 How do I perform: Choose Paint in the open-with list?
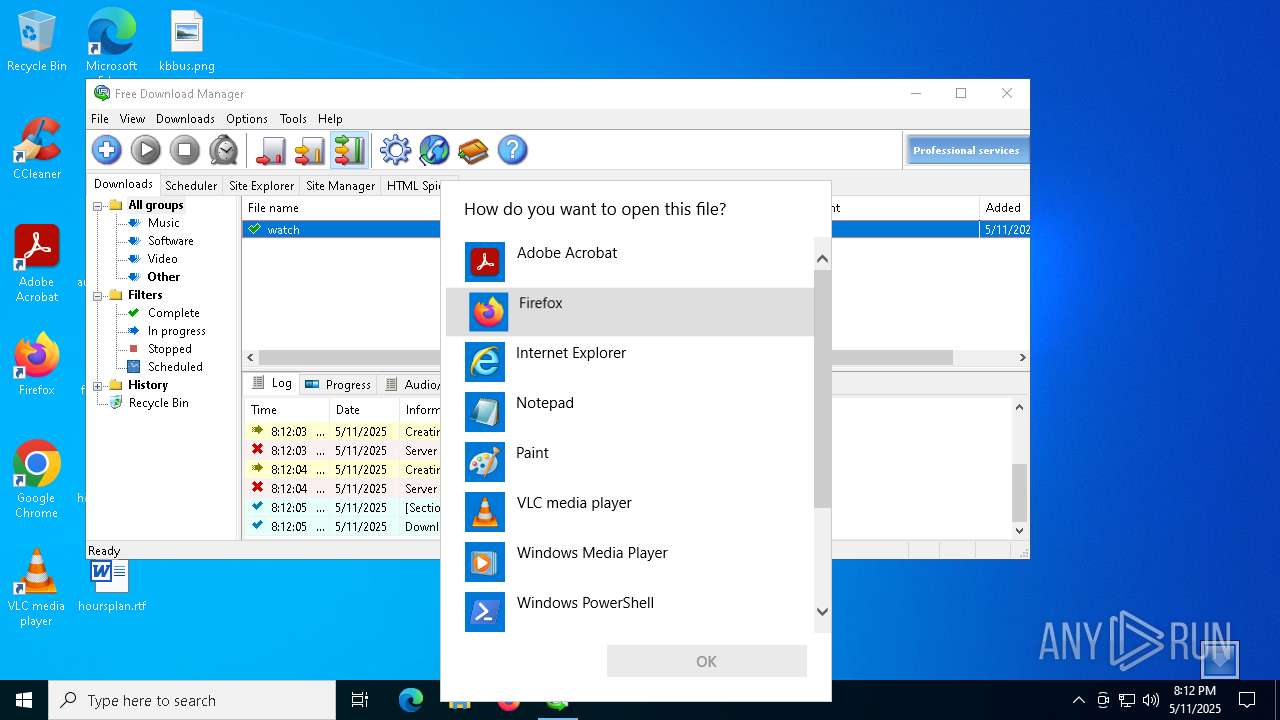pos(630,462)
